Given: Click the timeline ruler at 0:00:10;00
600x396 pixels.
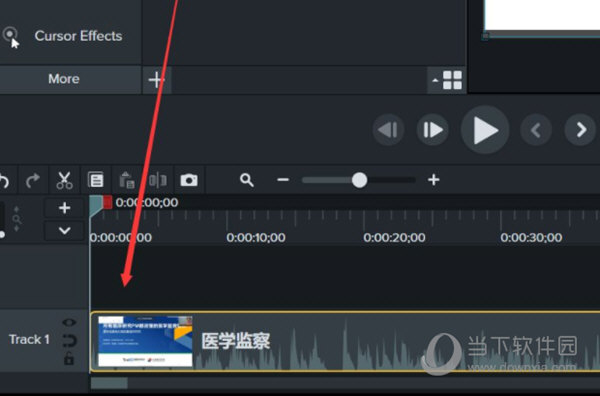Looking at the screenshot, I should pyautogui.click(x=256, y=238).
